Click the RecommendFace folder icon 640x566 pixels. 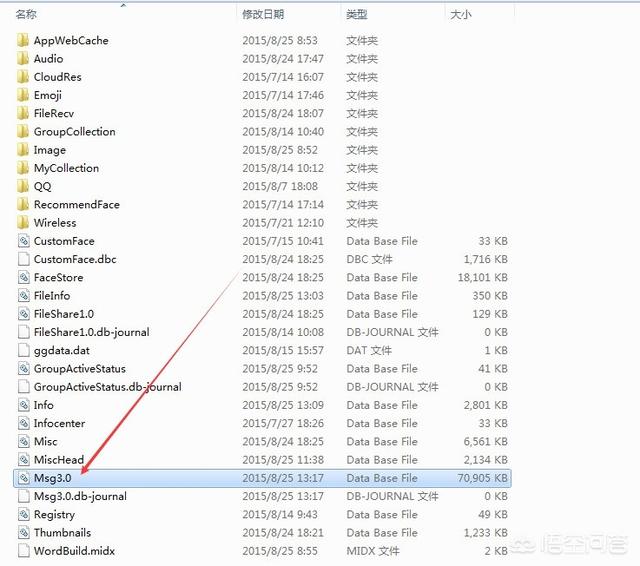(23, 204)
